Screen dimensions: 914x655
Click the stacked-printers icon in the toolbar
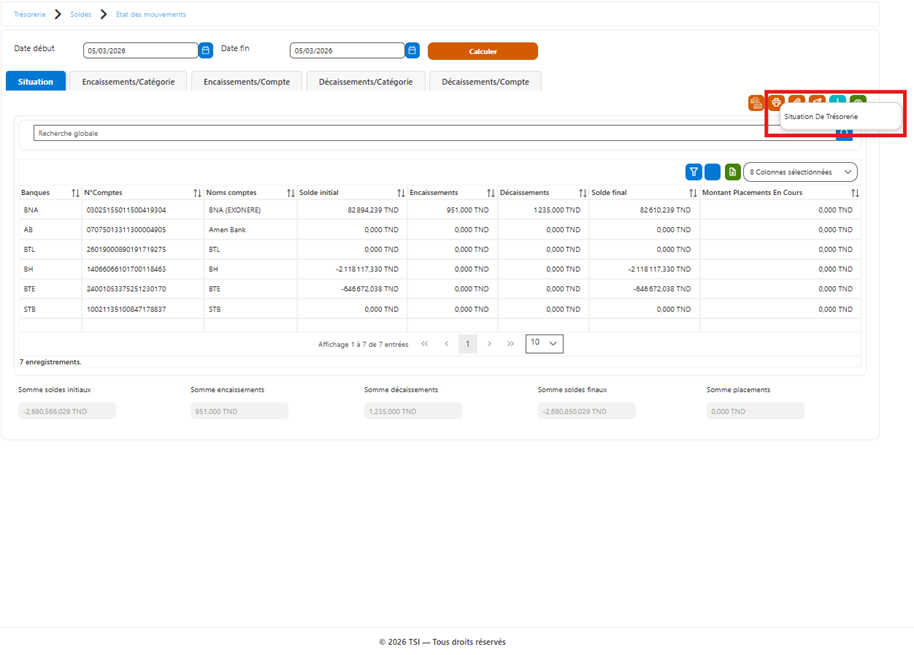756,103
